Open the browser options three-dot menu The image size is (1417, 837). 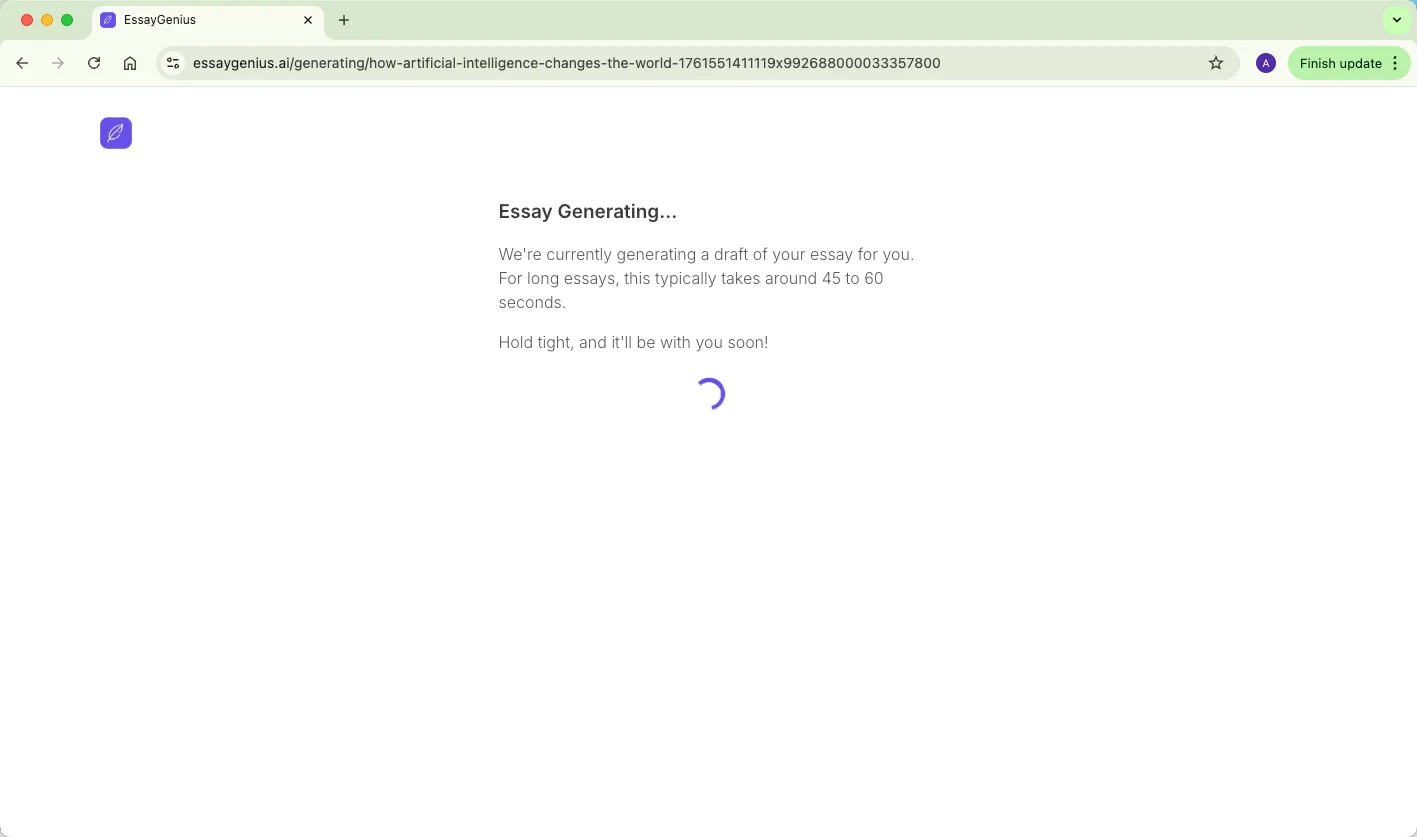[x=1396, y=63]
